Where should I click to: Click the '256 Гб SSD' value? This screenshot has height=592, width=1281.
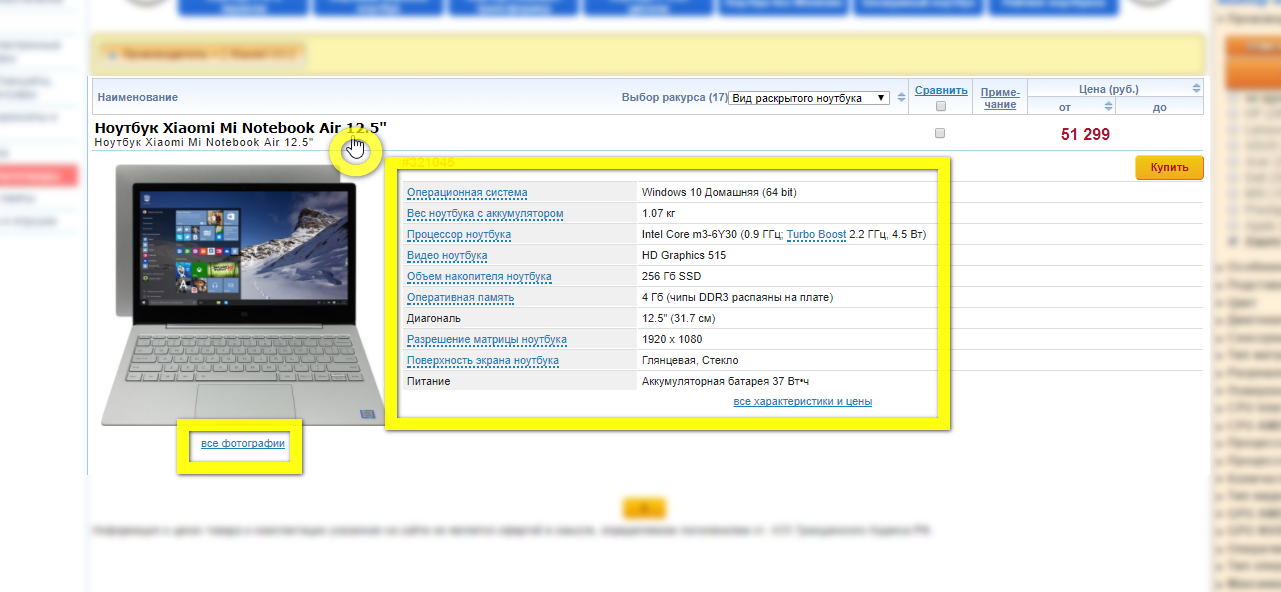click(x=671, y=276)
